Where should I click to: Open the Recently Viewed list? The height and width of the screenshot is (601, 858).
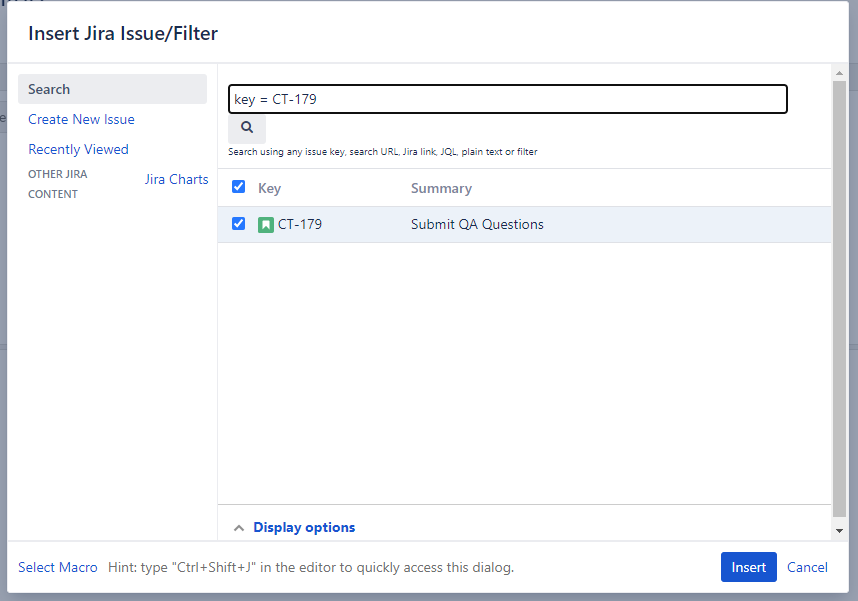coord(78,149)
